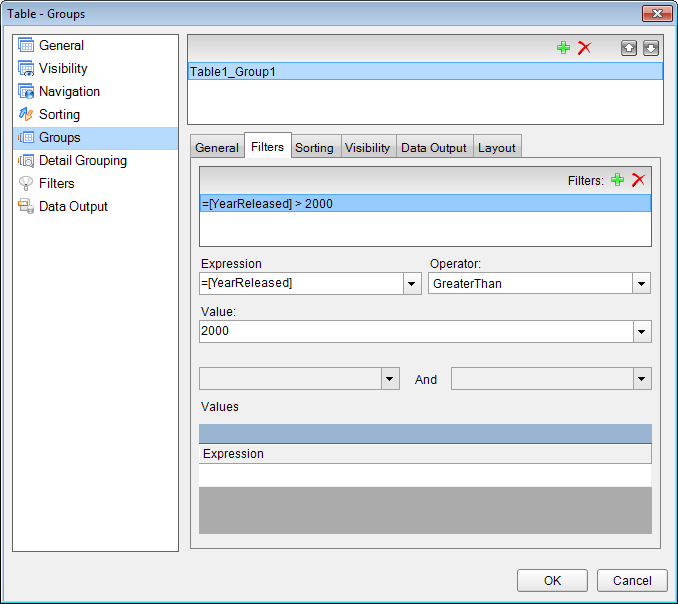This screenshot has width=678, height=604.
Task: Click the Groups page icon in the sidebar
Action: click(26, 137)
